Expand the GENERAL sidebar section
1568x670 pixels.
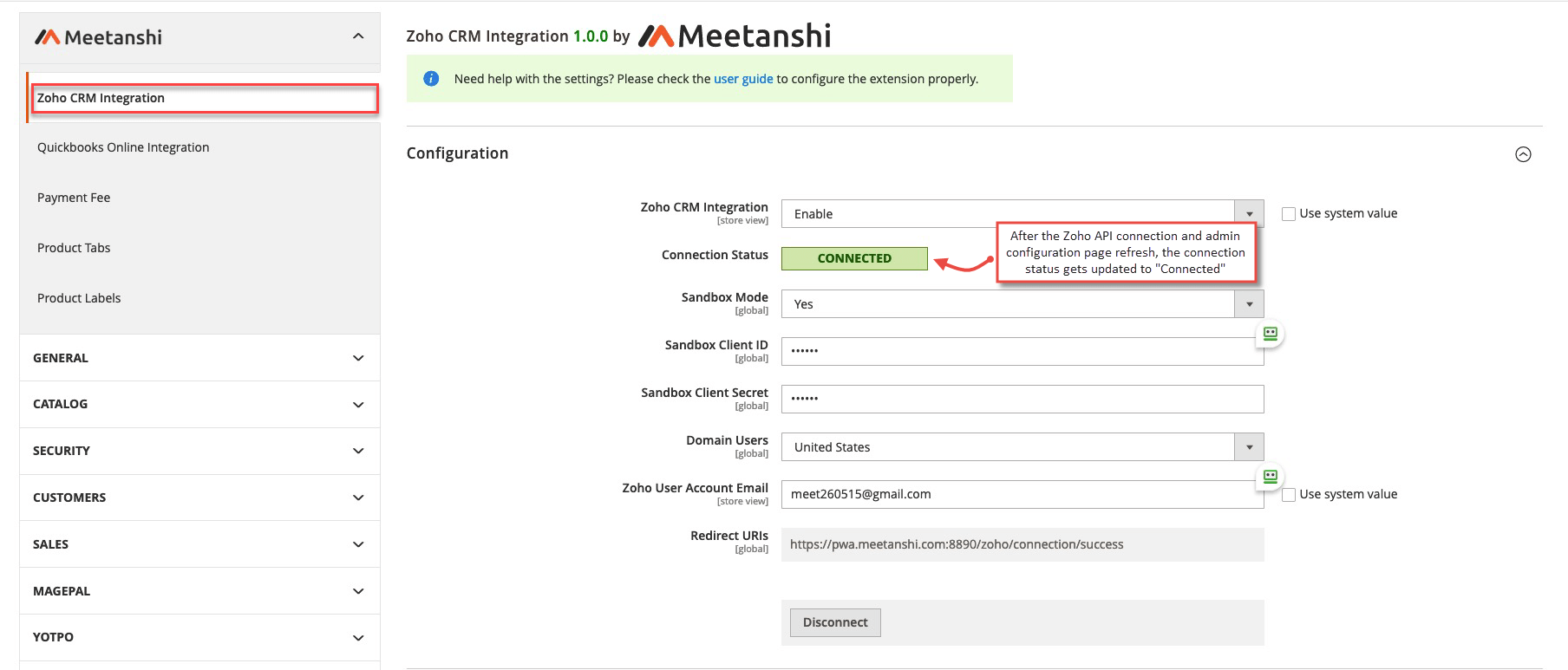[x=199, y=358]
